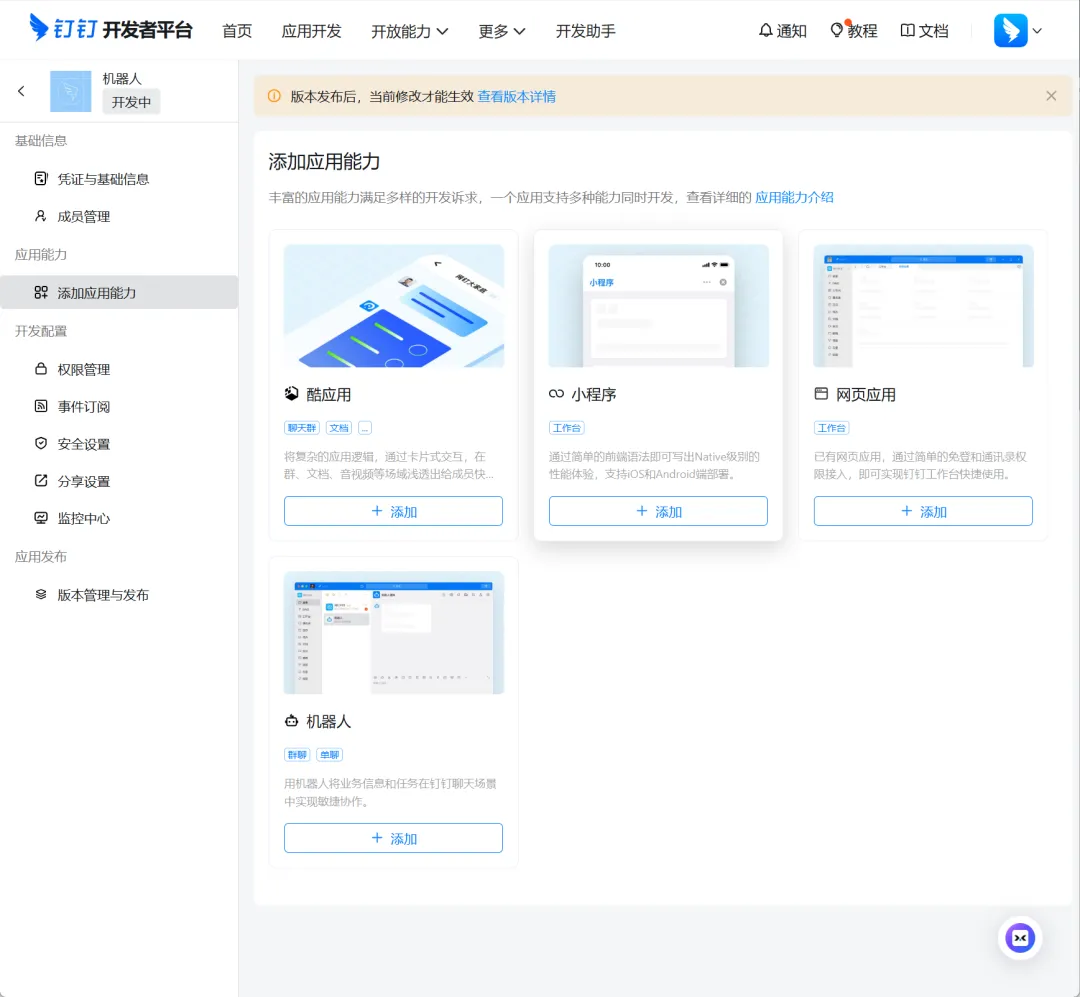Click the 成员管理 person icon
The image size is (1080, 997).
[x=41, y=216]
